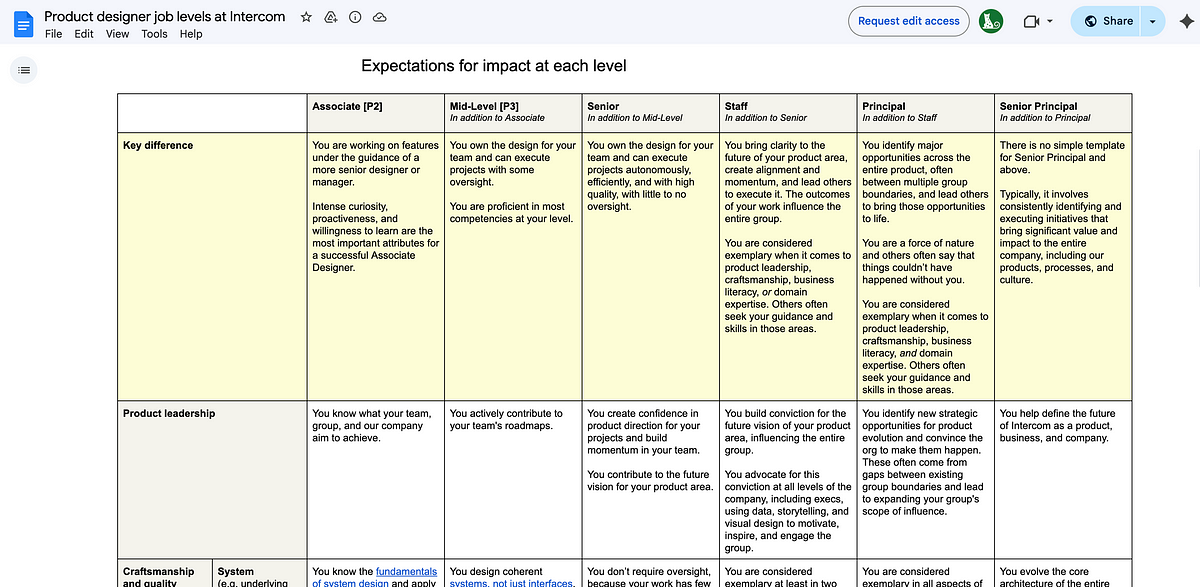Star this document
This screenshot has width=1200, height=587.
tap(306, 17)
